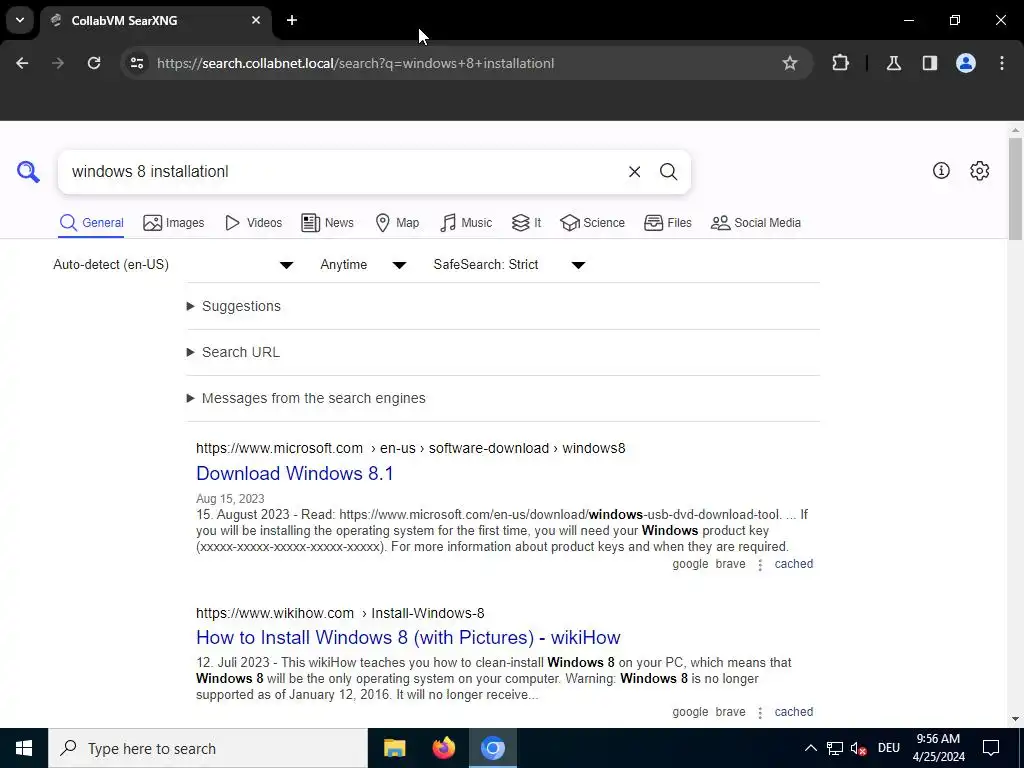This screenshot has height=768, width=1024.
Task: Open File Explorer from taskbar
Action: [394, 748]
